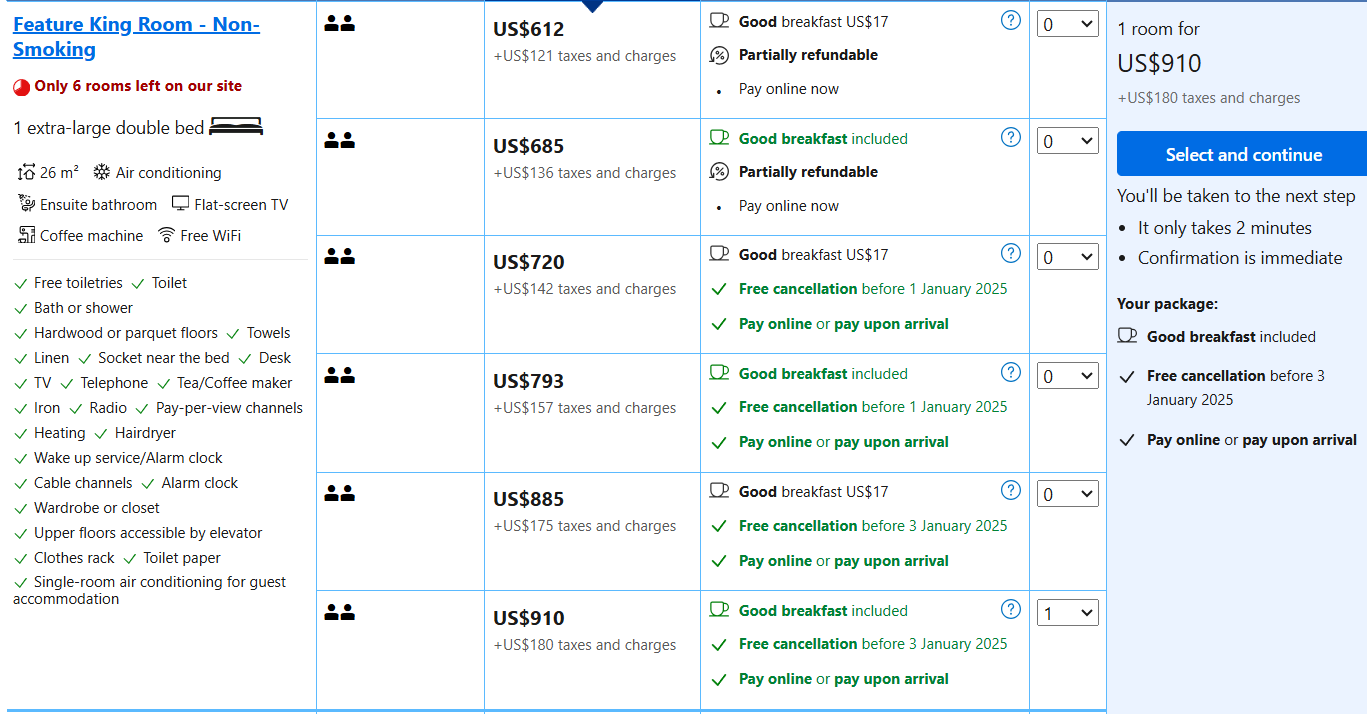Open room quantity dropdown for US$793 rate

(x=1068, y=376)
